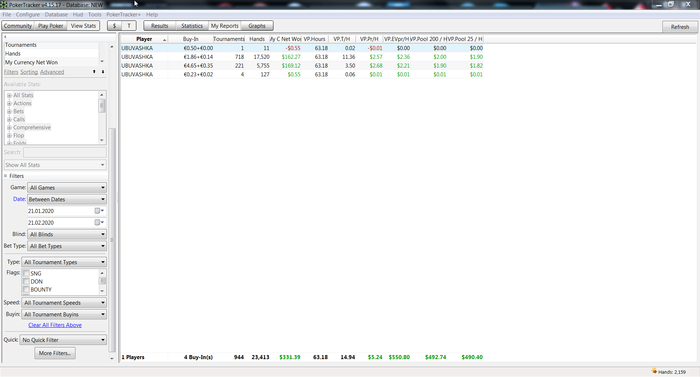Open the My Reports tab
Image resolution: width=700 pixels, height=377 pixels.
click(225, 26)
